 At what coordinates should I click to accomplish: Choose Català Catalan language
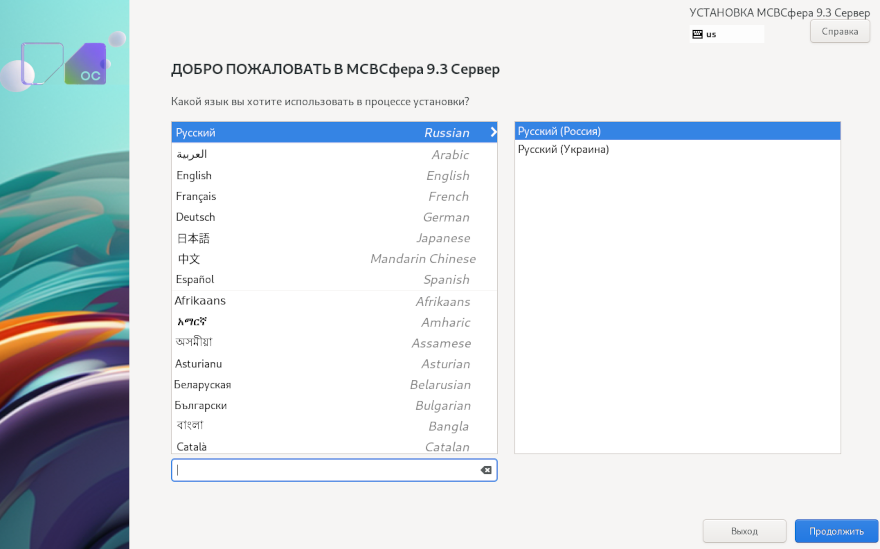pos(334,445)
